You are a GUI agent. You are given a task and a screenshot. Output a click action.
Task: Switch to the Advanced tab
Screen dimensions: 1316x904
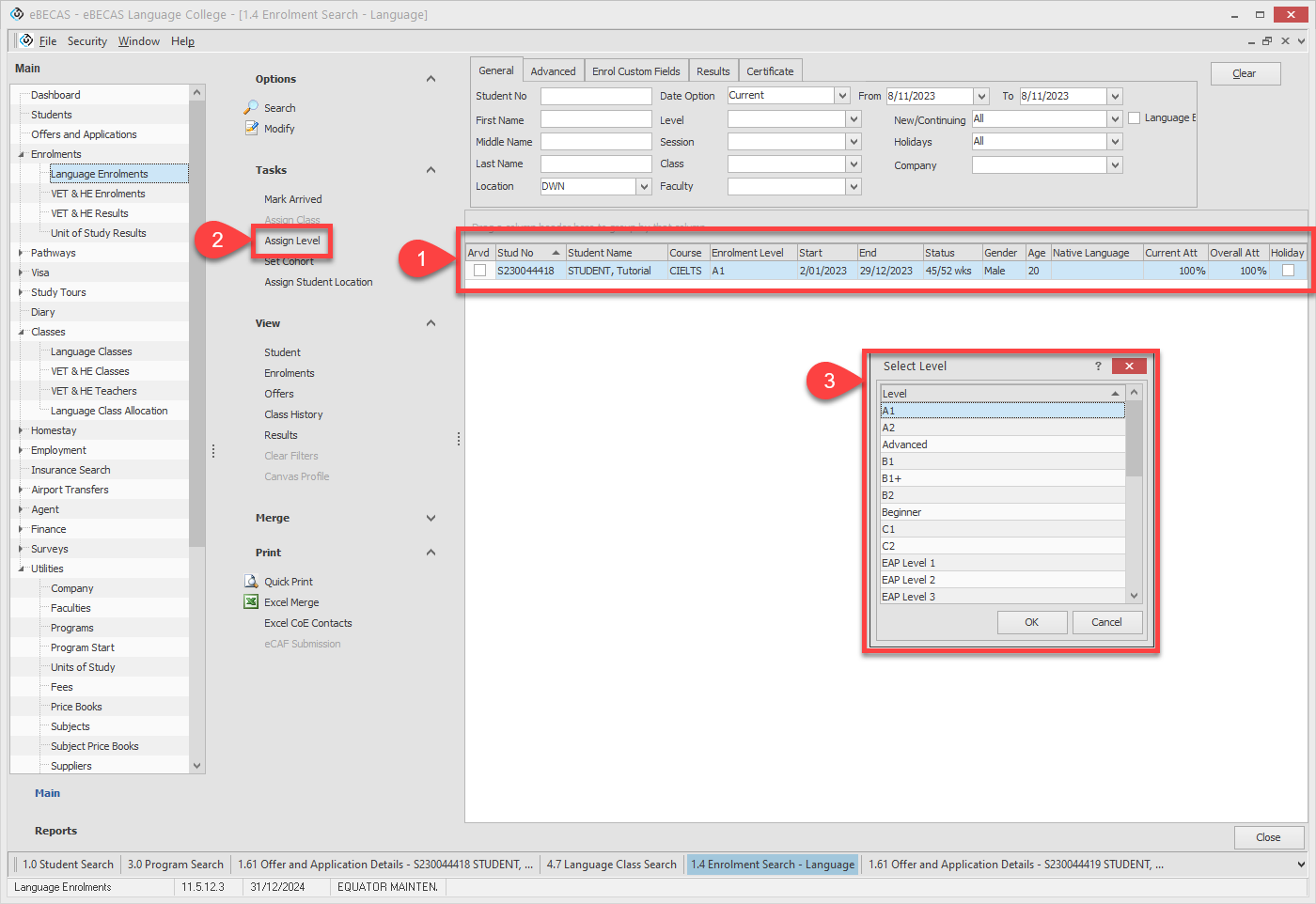[x=553, y=71]
